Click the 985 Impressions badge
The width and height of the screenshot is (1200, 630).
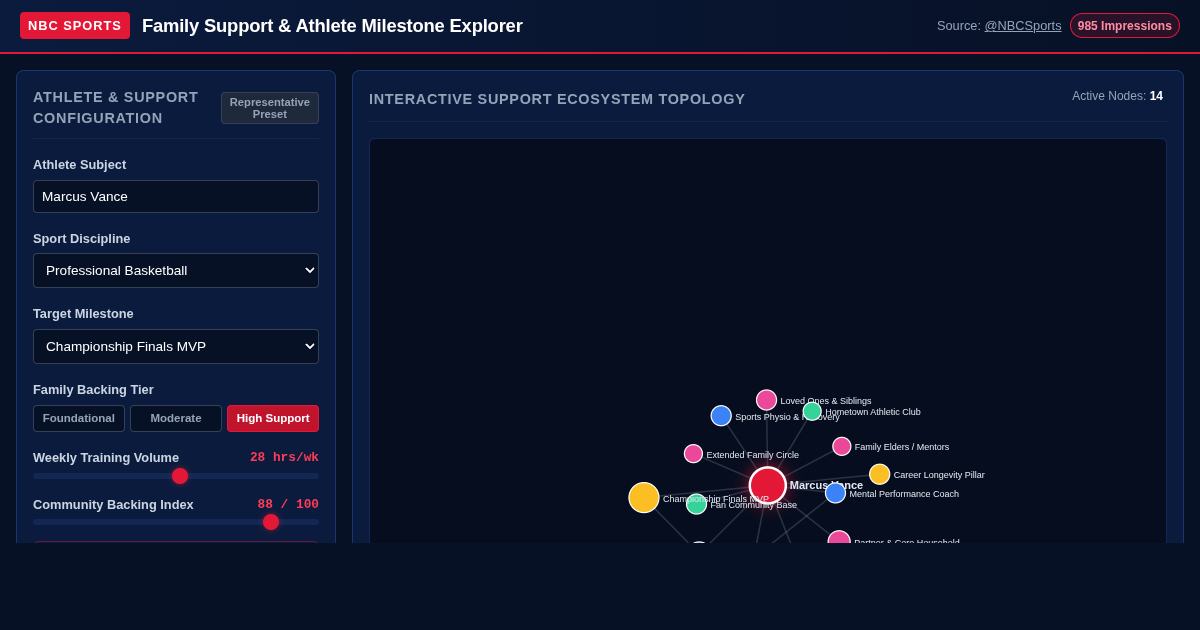click(1125, 26)
